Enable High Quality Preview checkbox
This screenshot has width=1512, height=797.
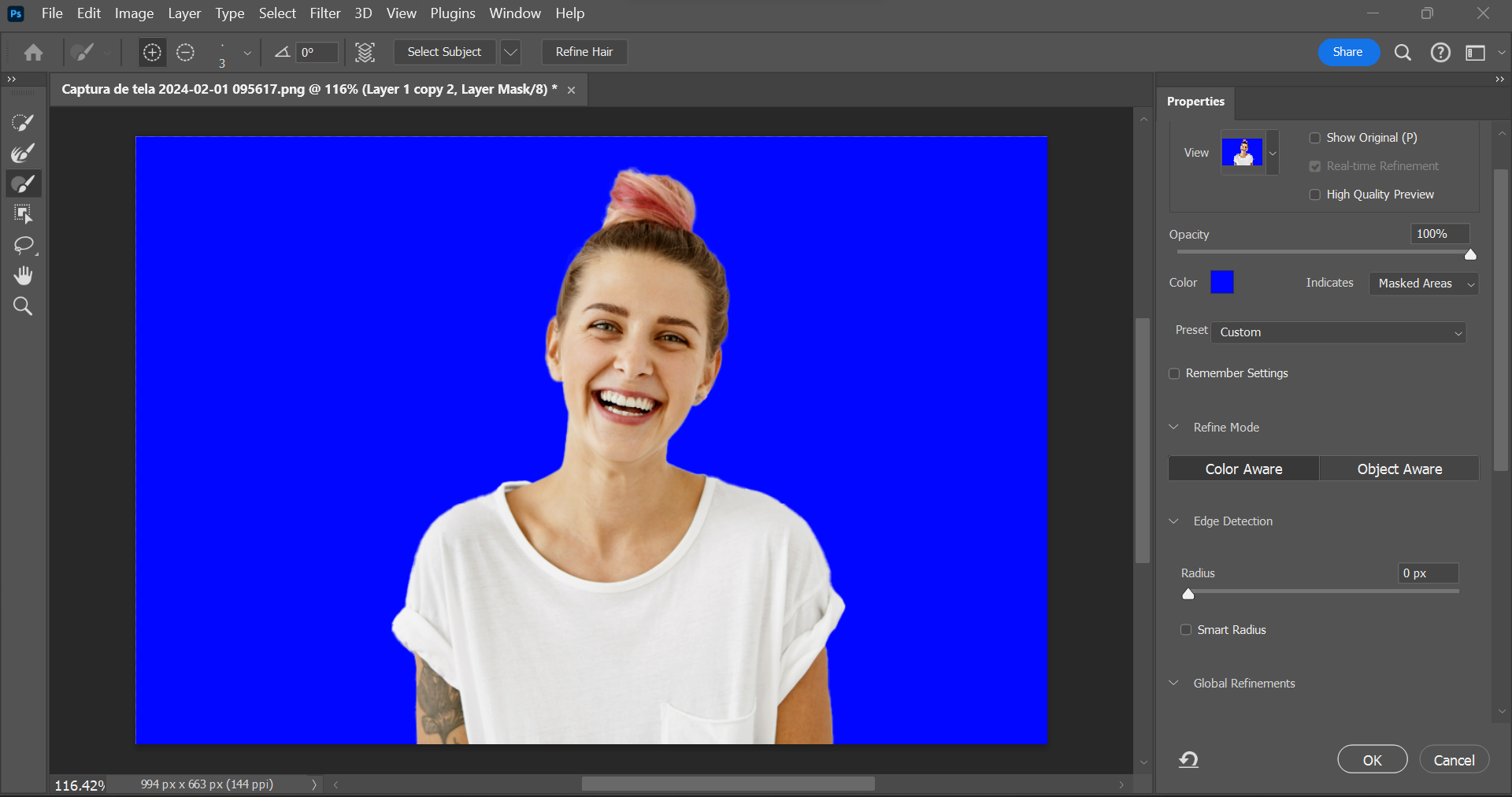(x=1314, y=195)
